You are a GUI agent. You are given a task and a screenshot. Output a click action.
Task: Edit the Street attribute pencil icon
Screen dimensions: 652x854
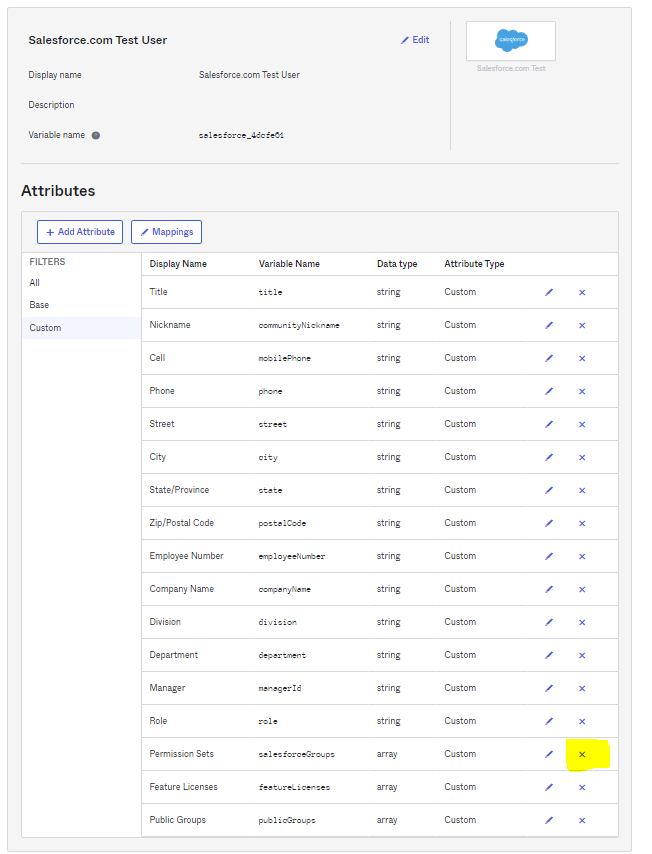coord(549,424)
